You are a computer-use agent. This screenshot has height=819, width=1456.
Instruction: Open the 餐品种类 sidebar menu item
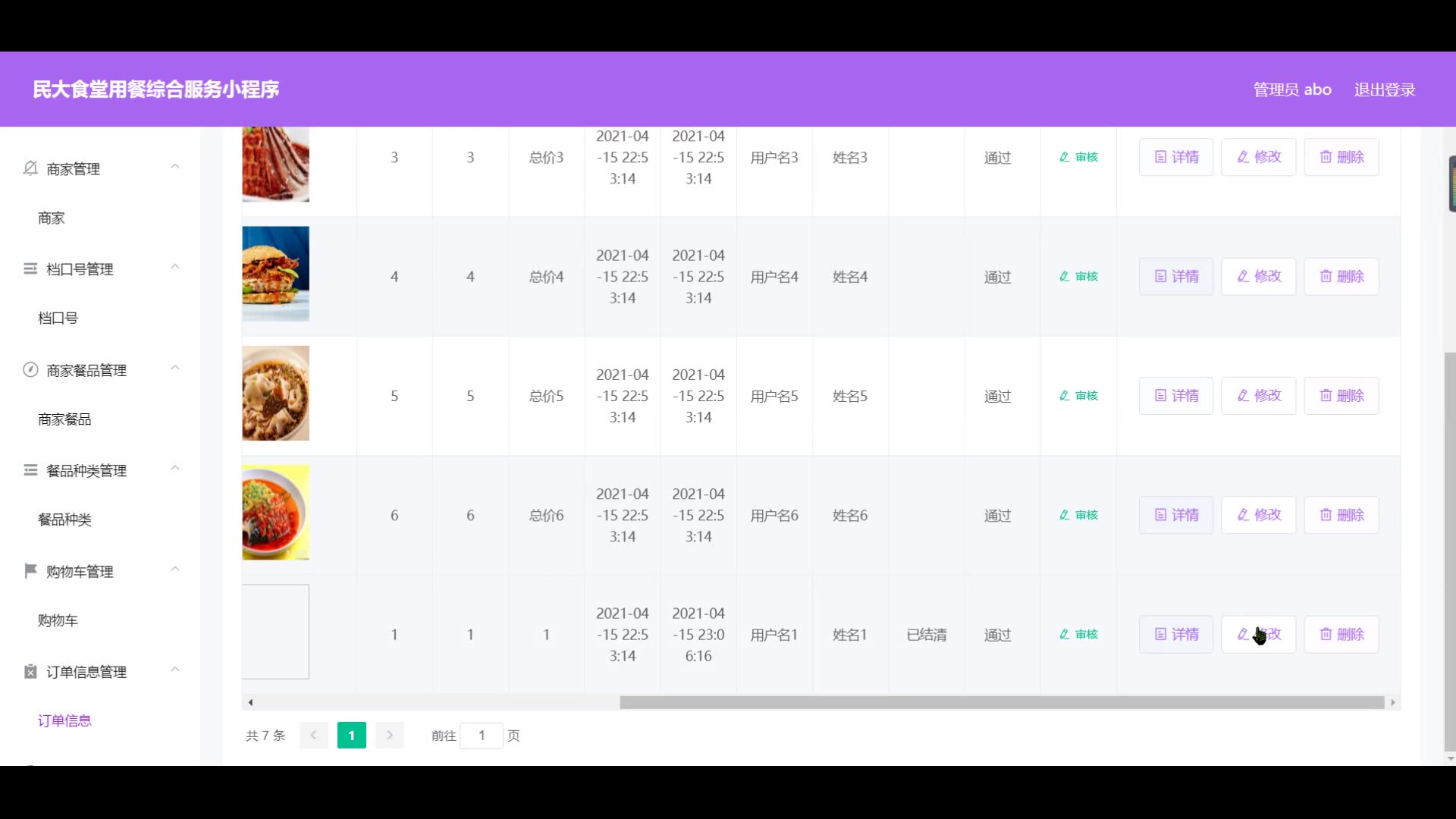point(64,520)
